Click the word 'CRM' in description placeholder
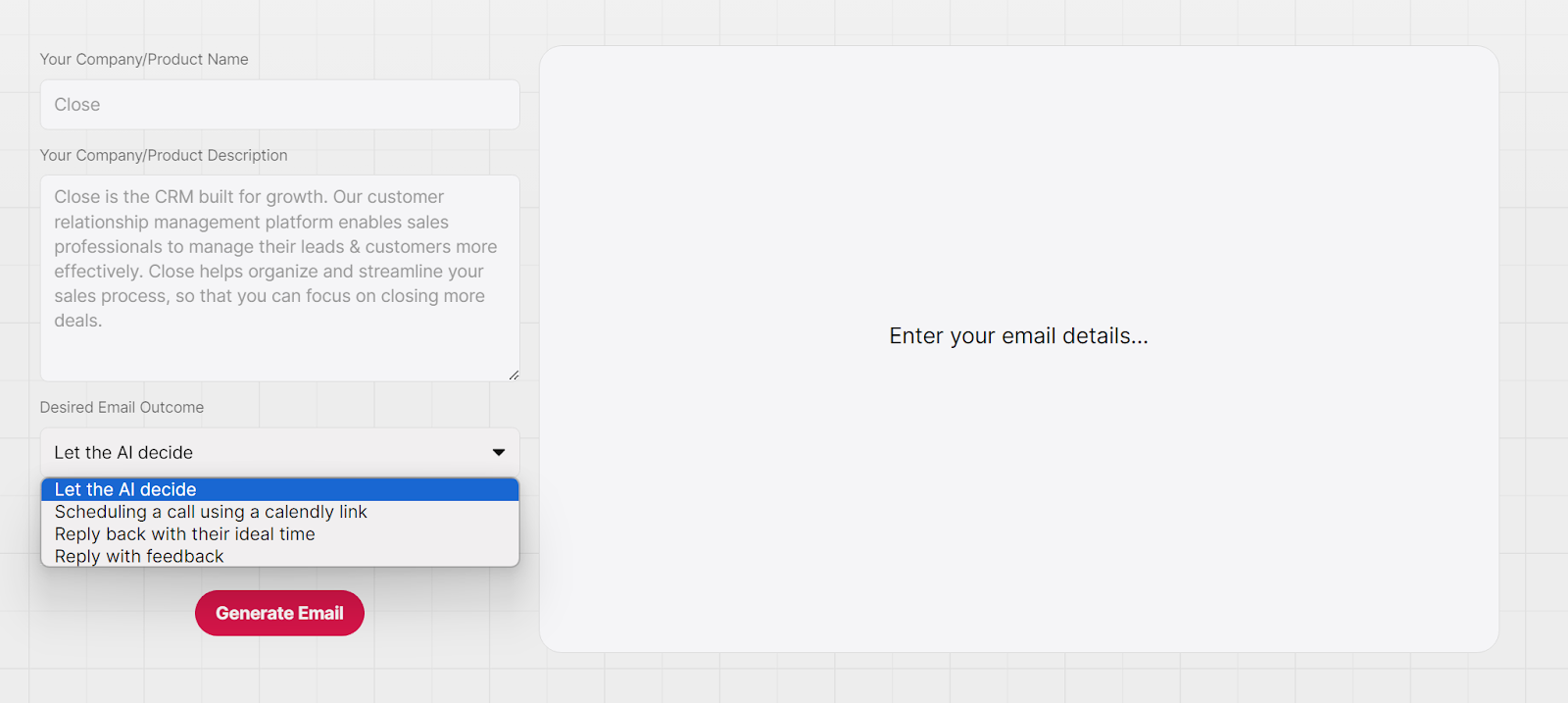The height and width of the screenshot is (703, 1568). 173,197
